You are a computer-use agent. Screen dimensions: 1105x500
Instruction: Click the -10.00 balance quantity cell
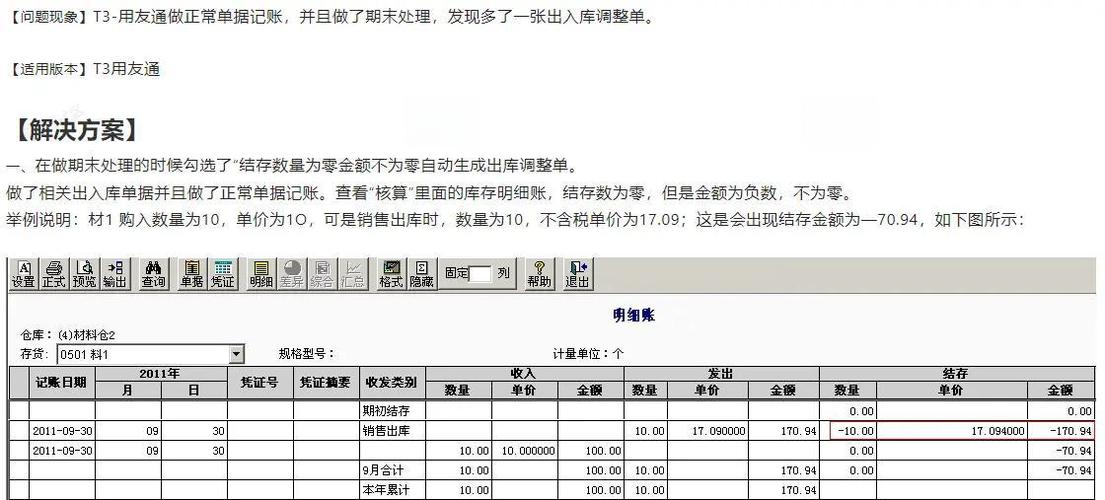[x=848, y=430]
